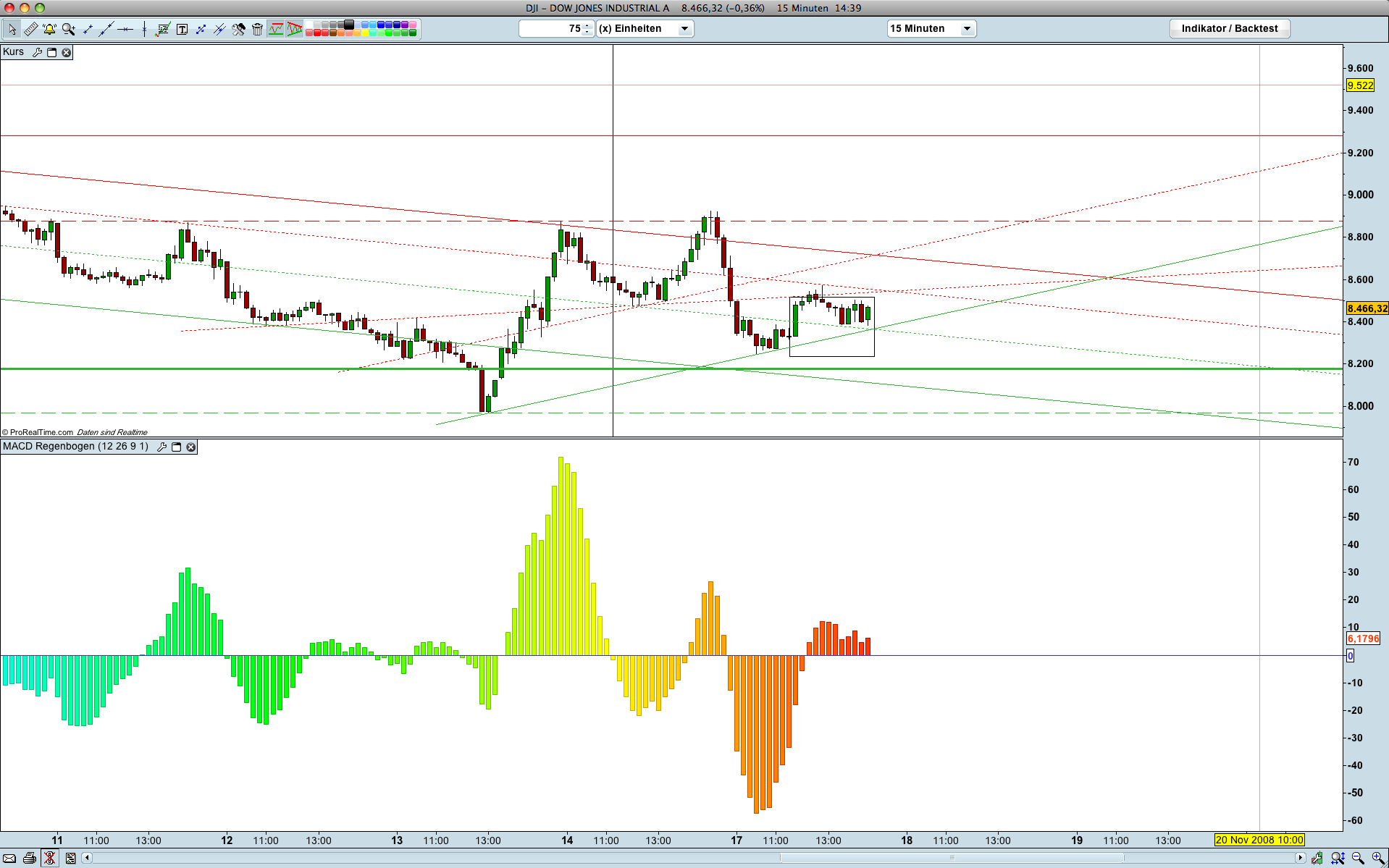
Task: Pick the purple color swatch
Action: 404,25
